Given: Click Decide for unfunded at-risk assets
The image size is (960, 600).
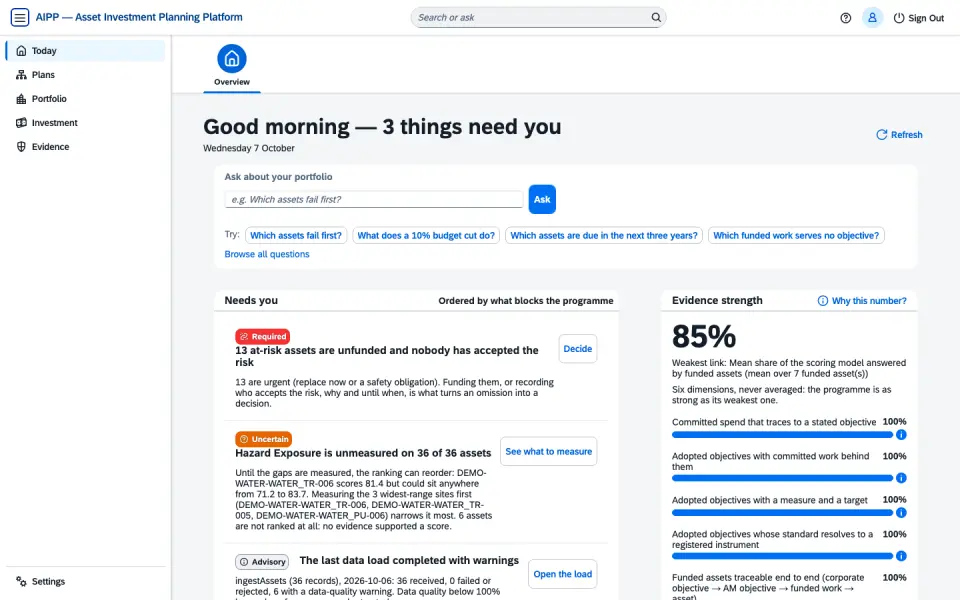Looking at the screenshot, I should pos(577,348).
